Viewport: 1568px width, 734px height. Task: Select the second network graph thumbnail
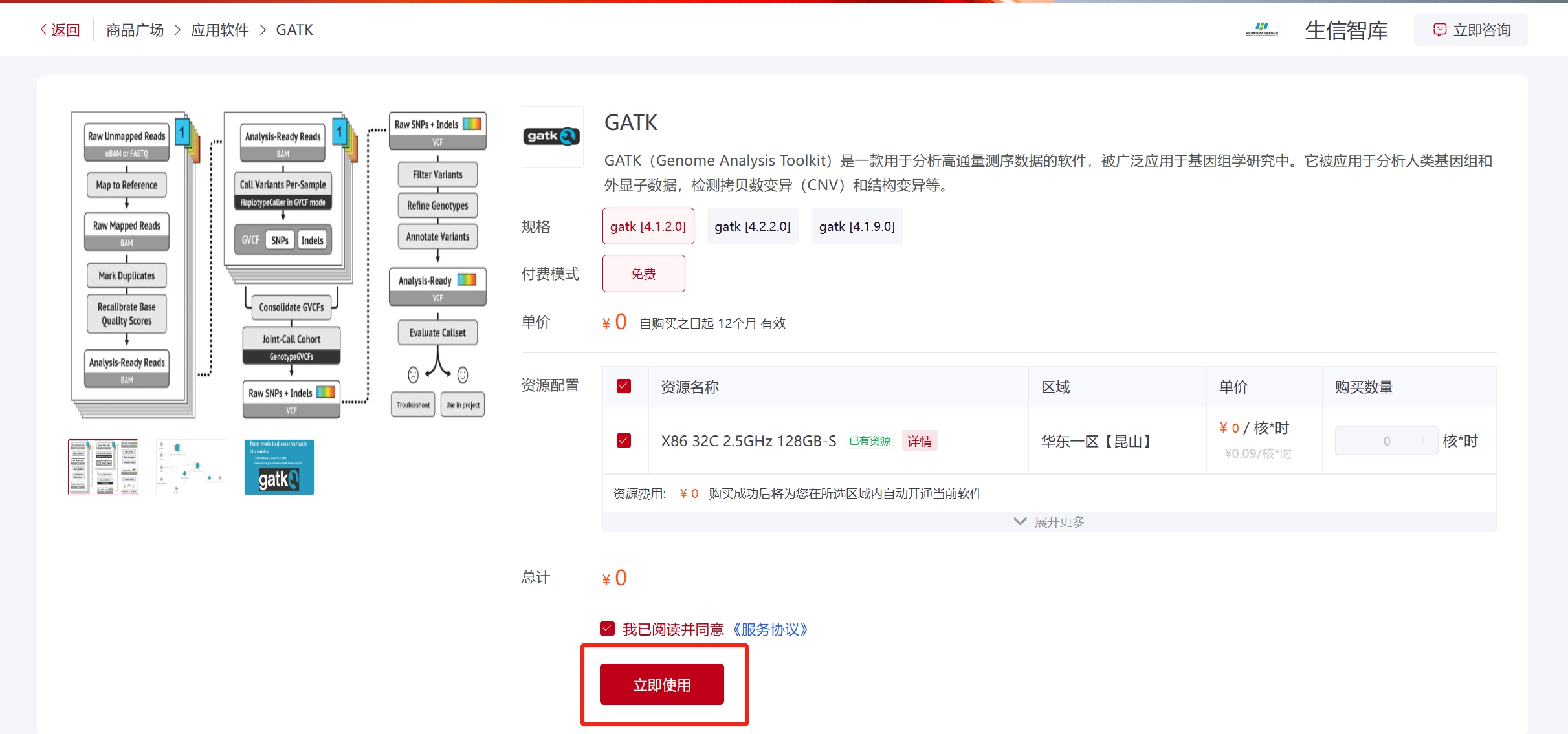point(192,467)
